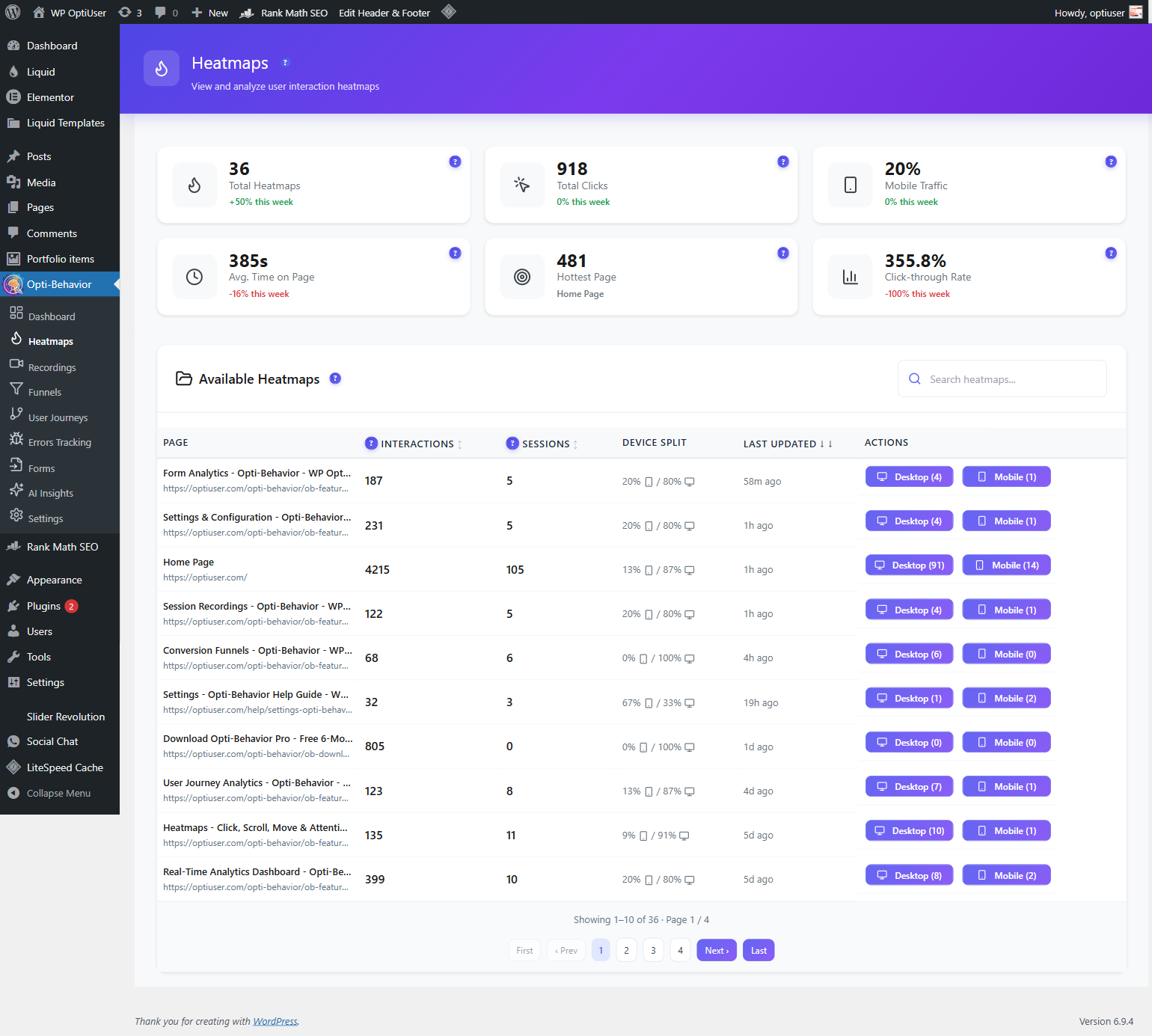Click the help tooltip on Total Heatmaps card

coord(455,161)
